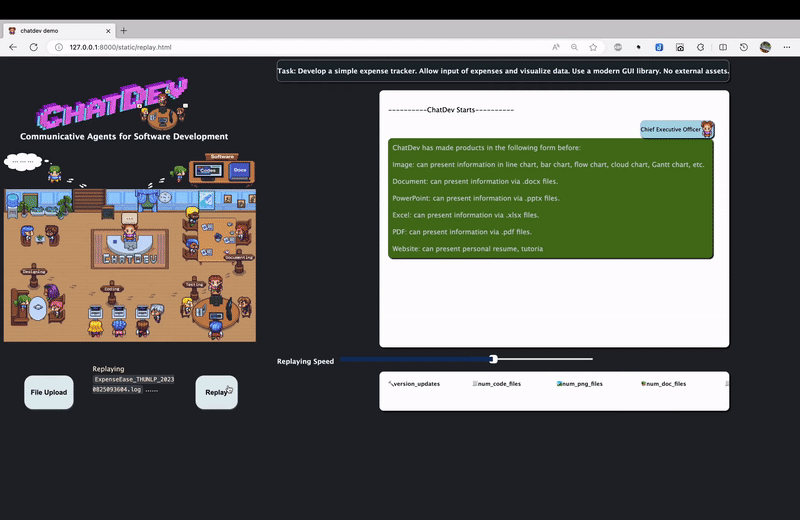Open browser Settings and more menu
The height and width of the screenshot is (520, 800).
click(x=787, y=47)
